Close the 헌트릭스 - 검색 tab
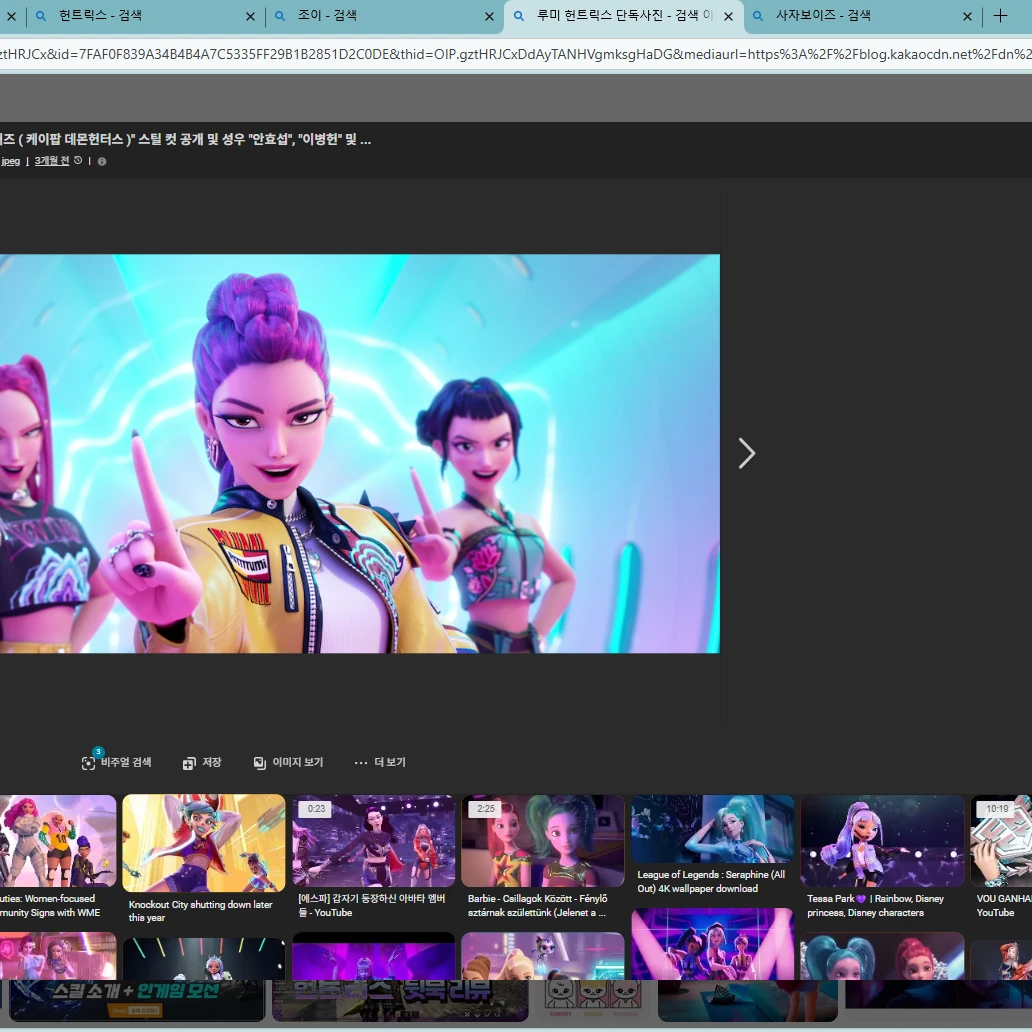 (250, 16)
